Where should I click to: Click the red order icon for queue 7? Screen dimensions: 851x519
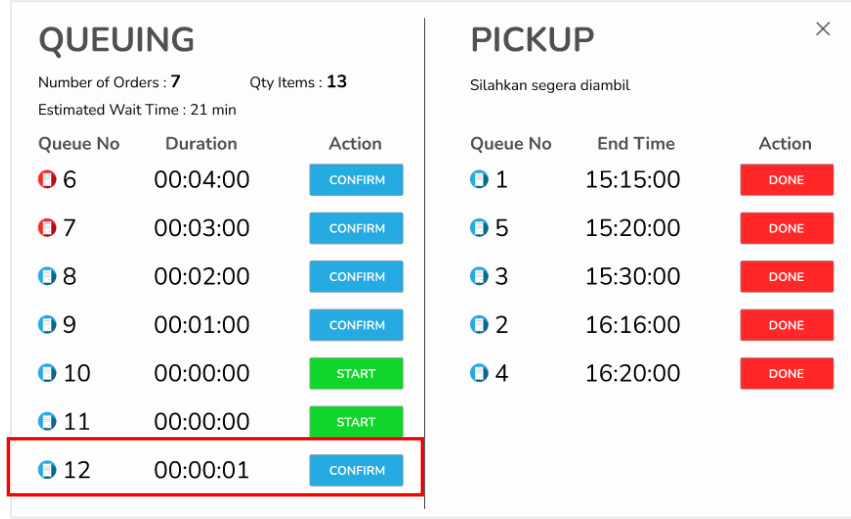click(47, 228)
